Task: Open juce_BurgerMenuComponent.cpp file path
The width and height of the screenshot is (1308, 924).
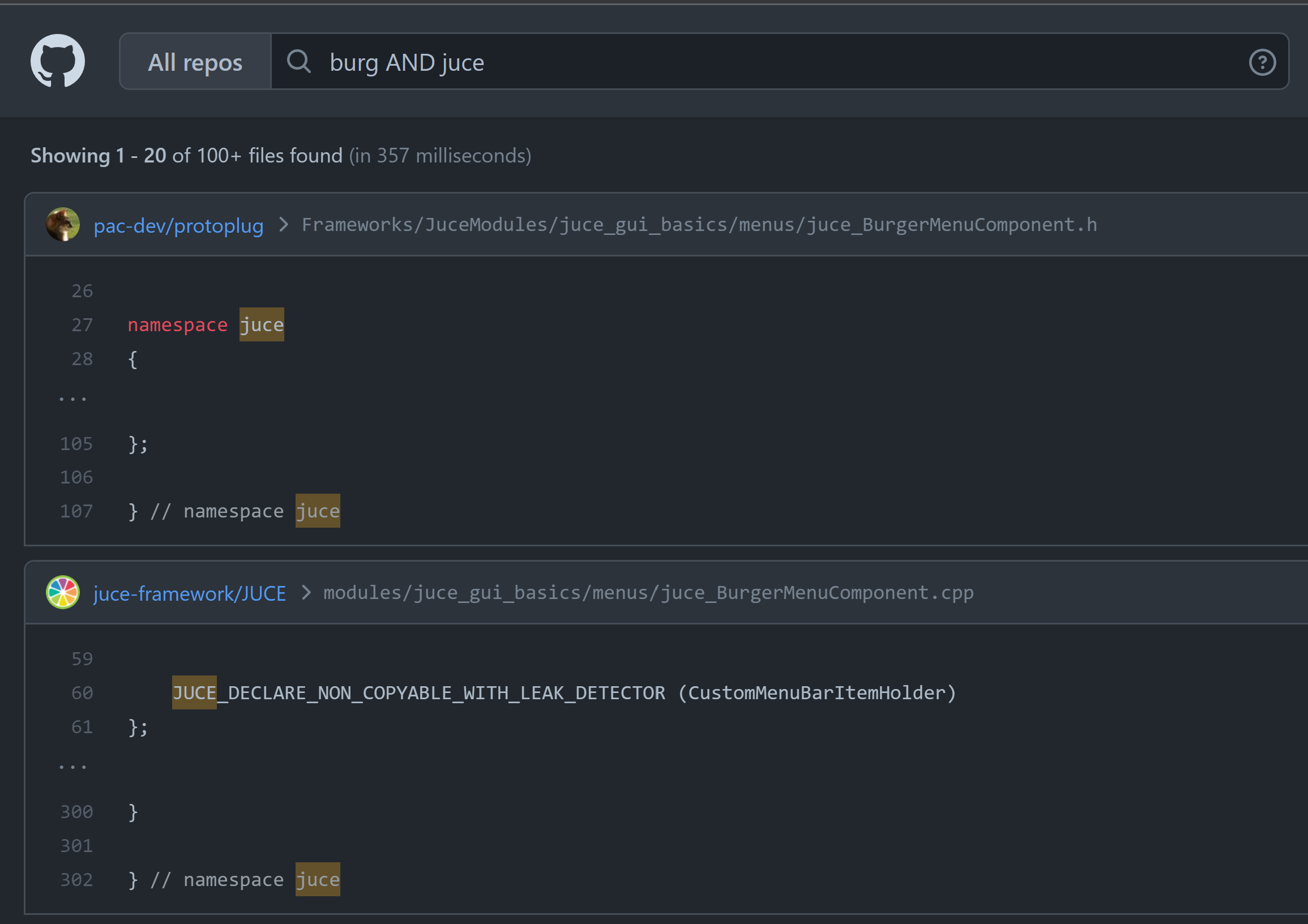Action: coord(648,592)
